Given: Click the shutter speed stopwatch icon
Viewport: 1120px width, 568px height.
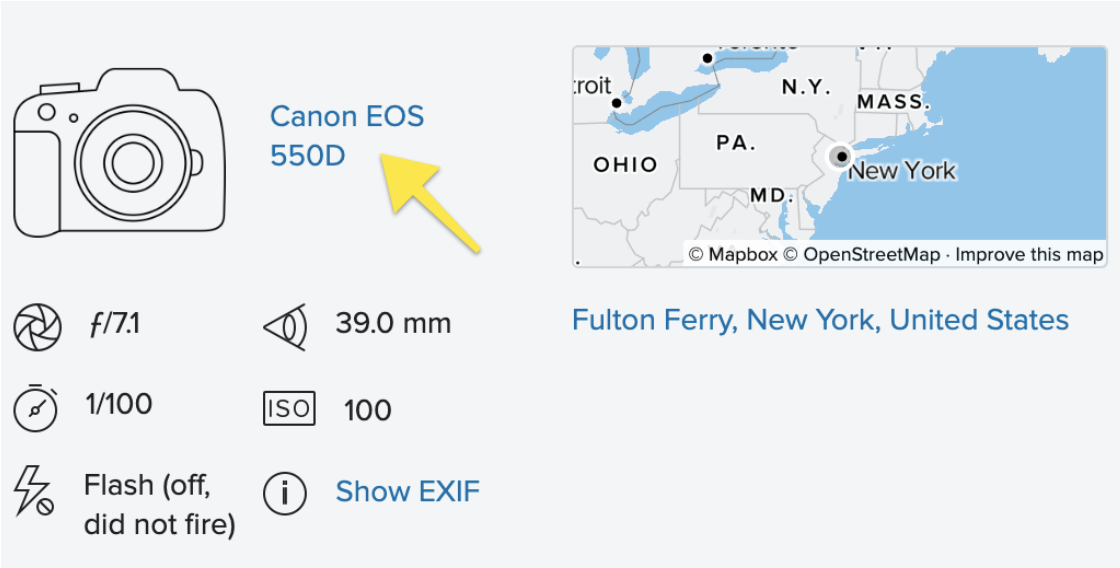Looking at the screenshot, I should [35, 407].
